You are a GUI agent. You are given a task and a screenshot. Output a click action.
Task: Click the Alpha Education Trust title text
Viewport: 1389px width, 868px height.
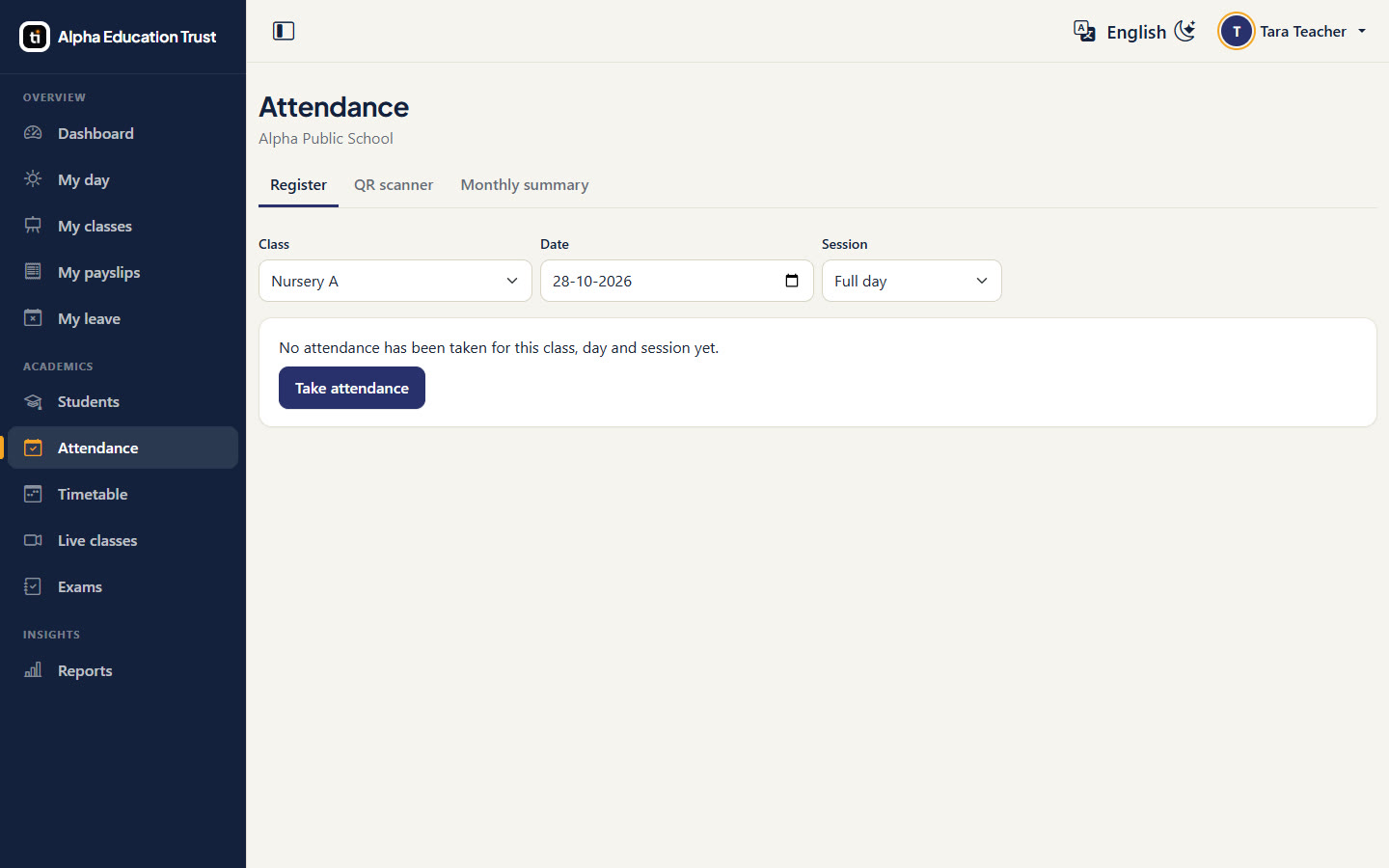(137, 37)
